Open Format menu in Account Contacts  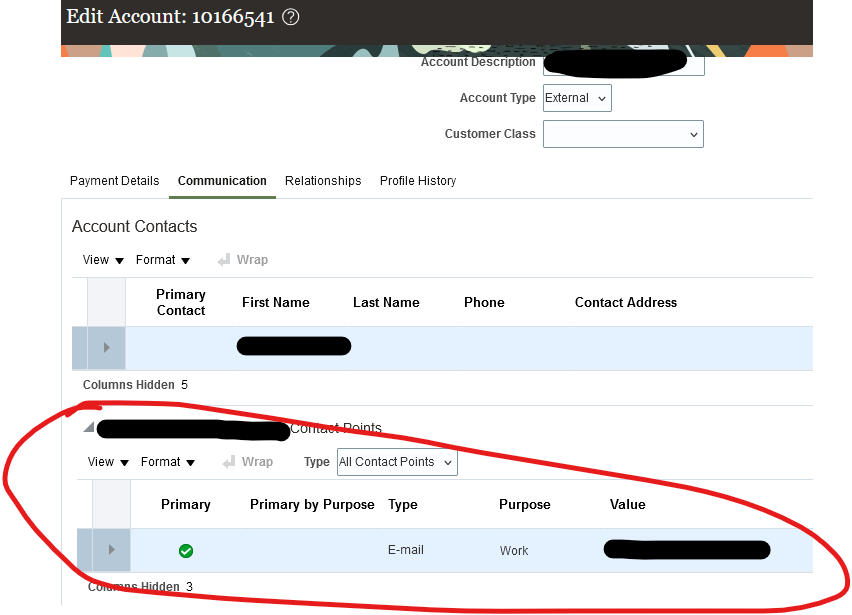click(162, 260)
